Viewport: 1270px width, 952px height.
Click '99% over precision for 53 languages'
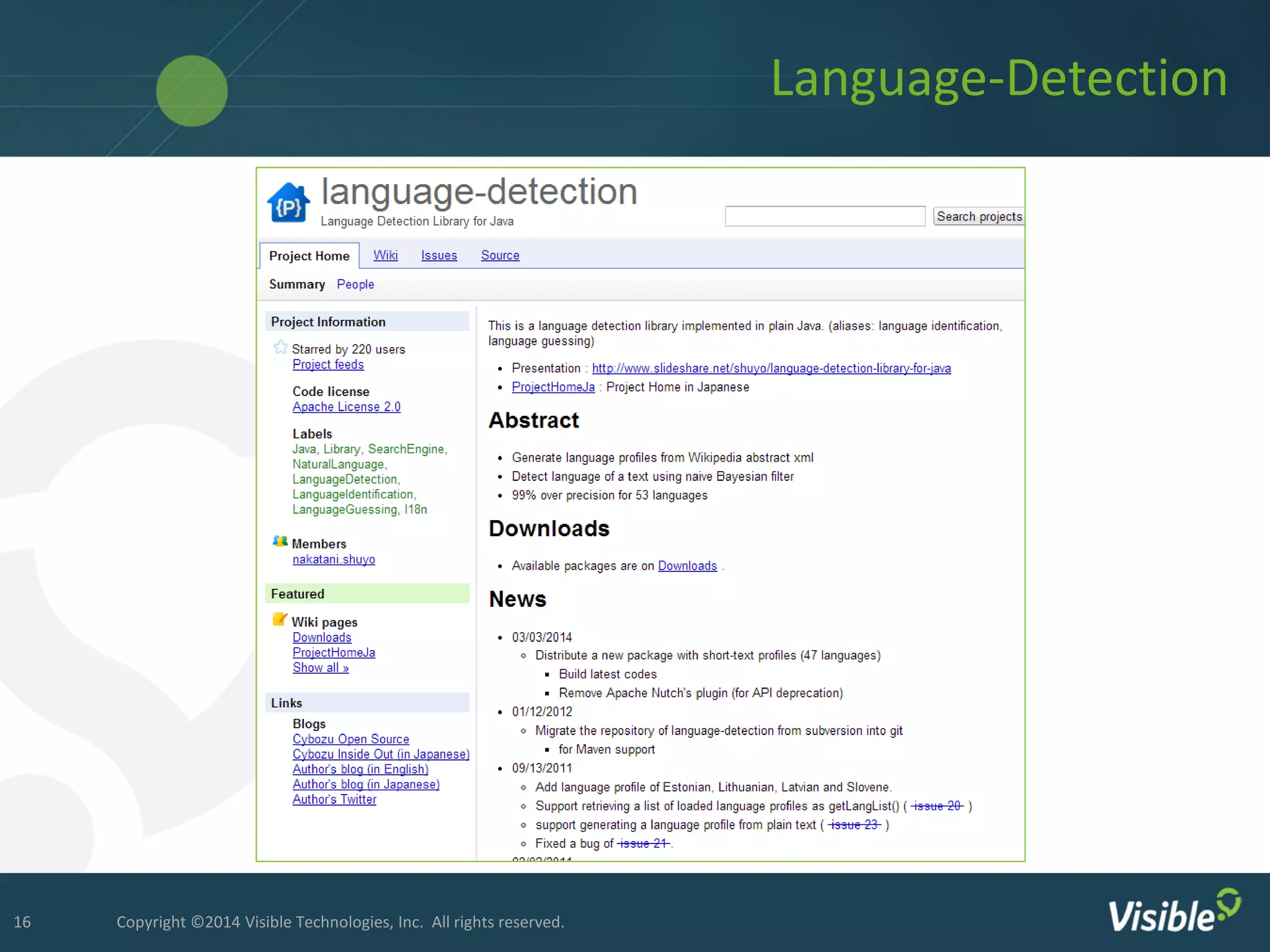click(610, 495)
